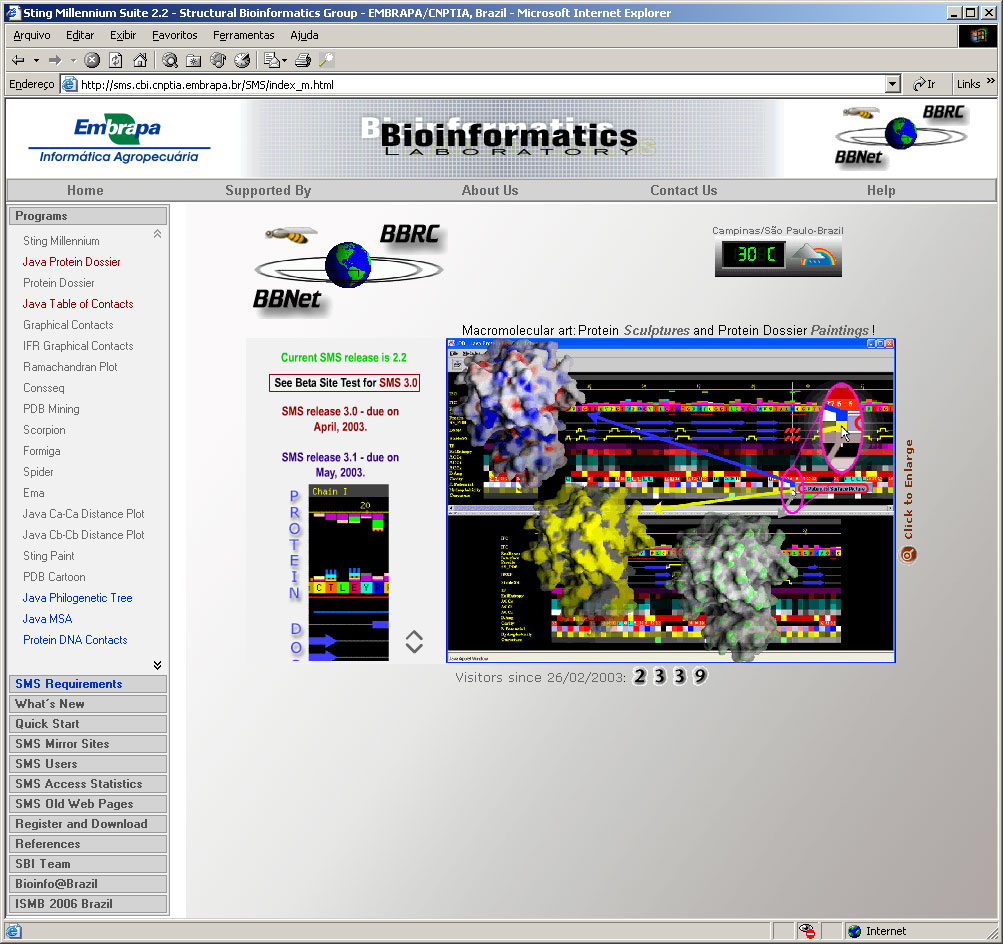The width and height of the screenshot is (1003, 944).
Task: Click the Programs sidebar header
Action: [x=88, y=216]
